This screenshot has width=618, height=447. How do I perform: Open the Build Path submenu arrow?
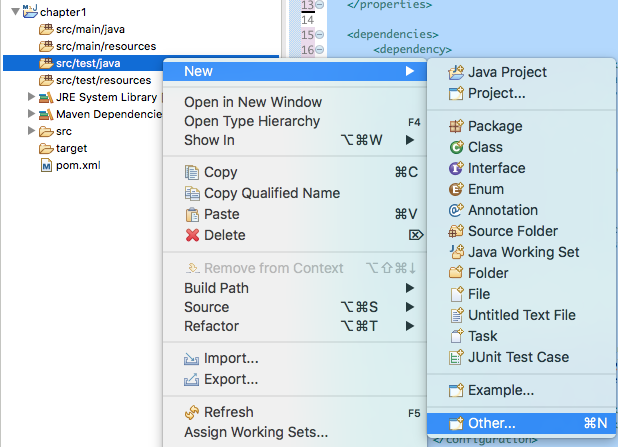(410, 288)
